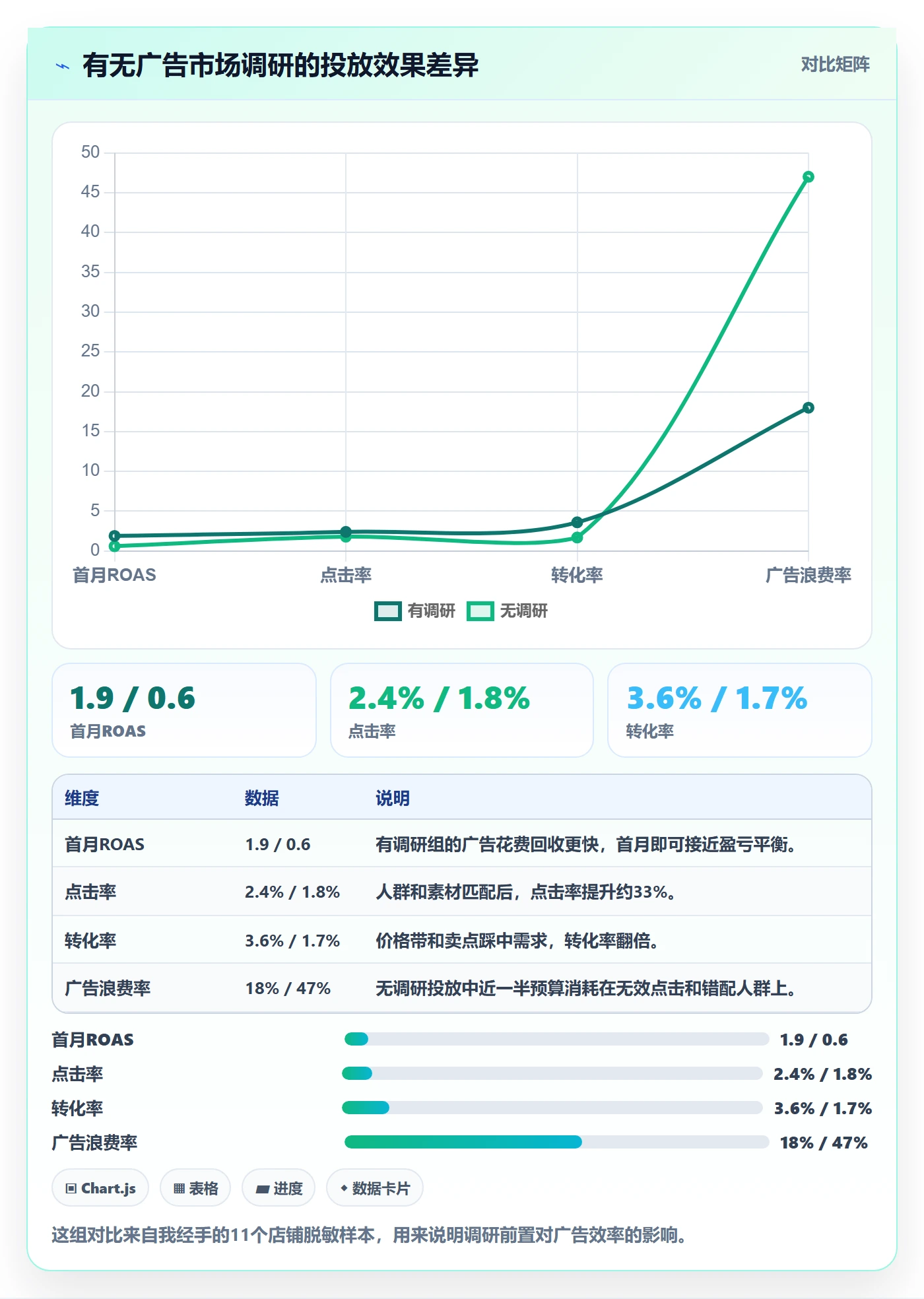
Task: Click the explanation about 点击率提升约33%
Action: coord(525,892)
